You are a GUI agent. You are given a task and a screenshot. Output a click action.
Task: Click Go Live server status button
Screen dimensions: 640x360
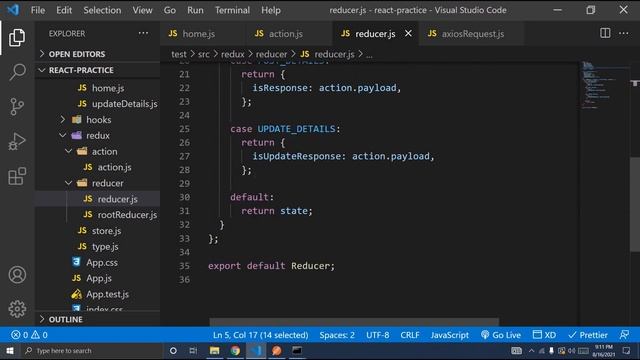click(x=501, y=335)
